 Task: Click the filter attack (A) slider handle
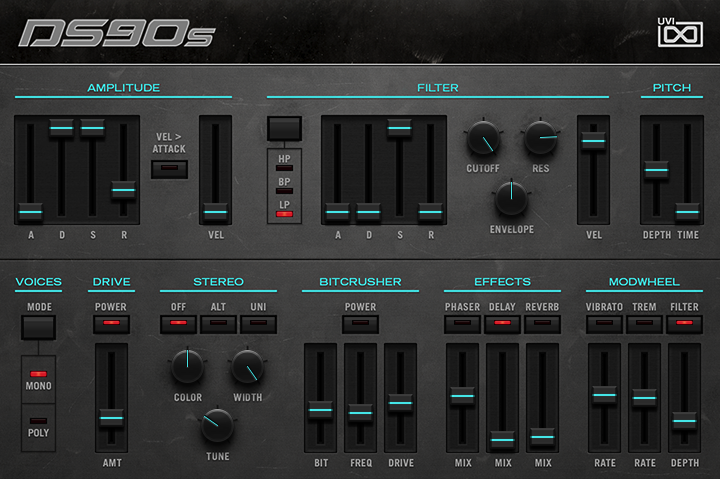point(338,212)
